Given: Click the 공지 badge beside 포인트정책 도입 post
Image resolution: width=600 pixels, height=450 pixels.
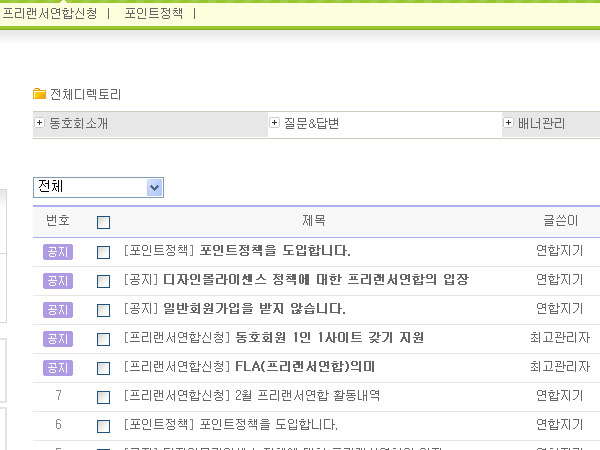Looking at the screenshot, I should [58, 251].
